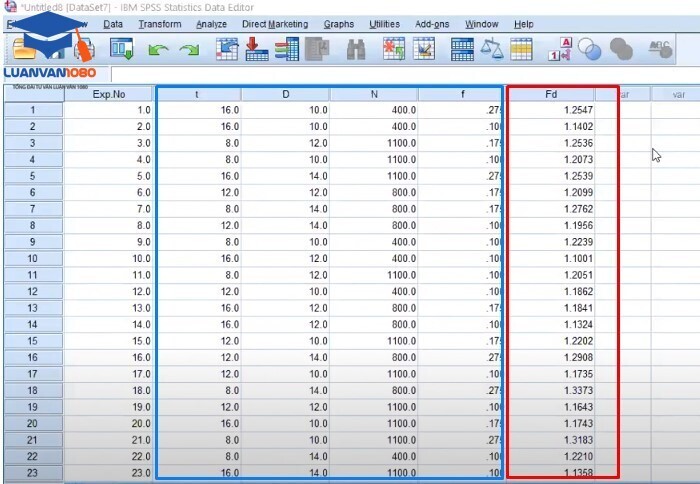Click Fd cell with value 1.2762
Screen dimensions: 700x484
[x=552, y=209]
